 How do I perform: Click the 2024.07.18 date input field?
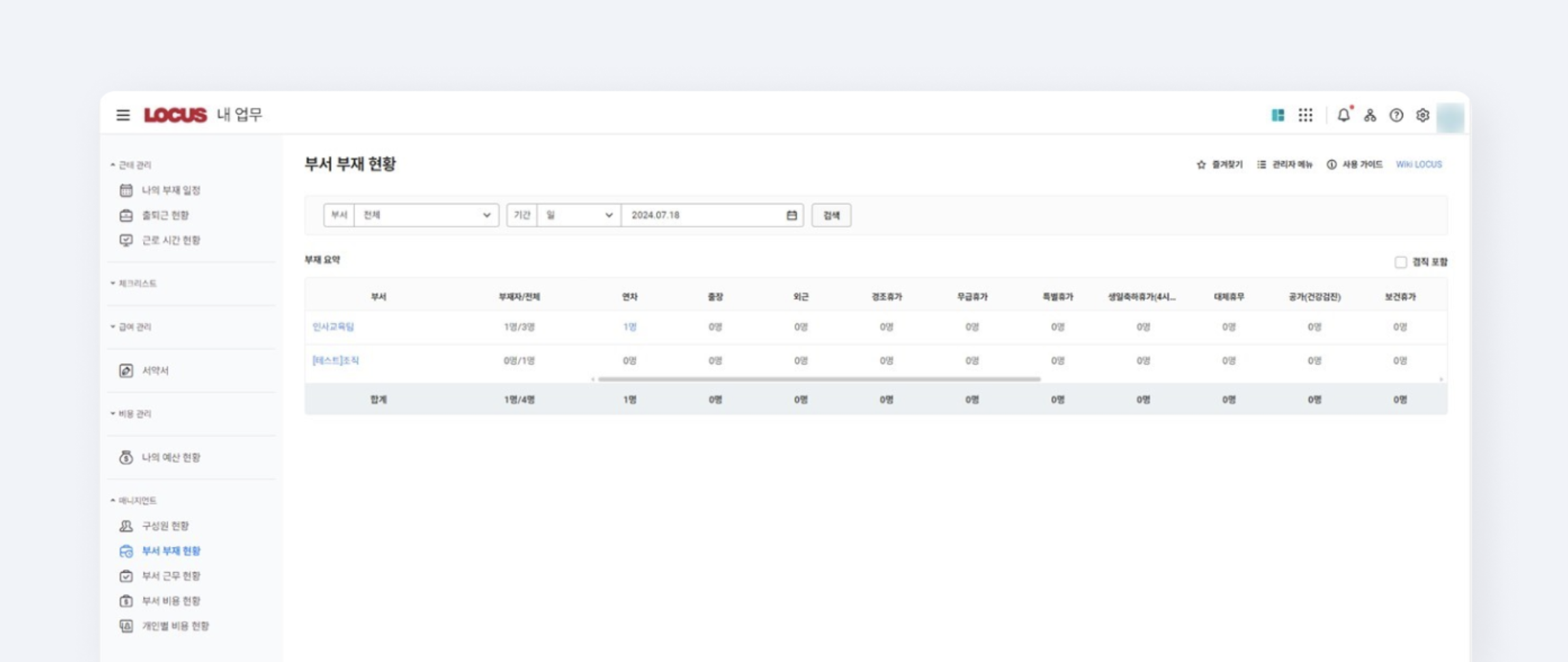coord(702,215)
